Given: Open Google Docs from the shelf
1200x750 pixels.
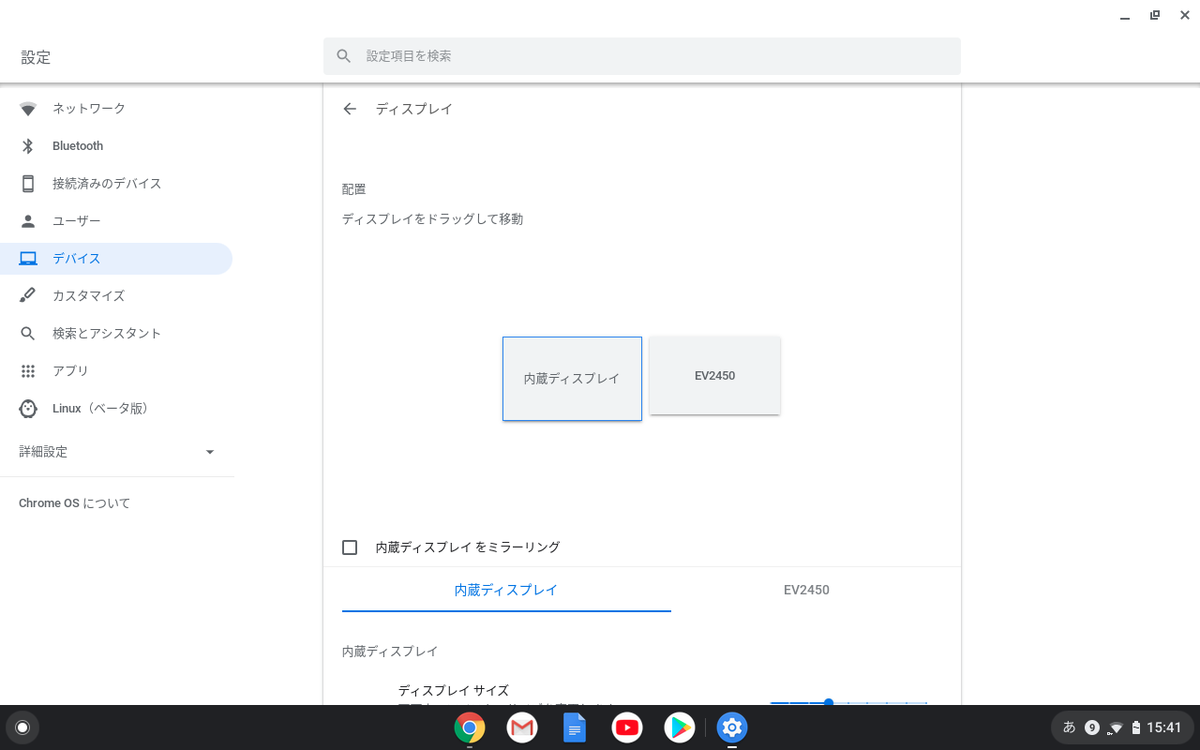Looking at the screenshot, I should (575, 727).
